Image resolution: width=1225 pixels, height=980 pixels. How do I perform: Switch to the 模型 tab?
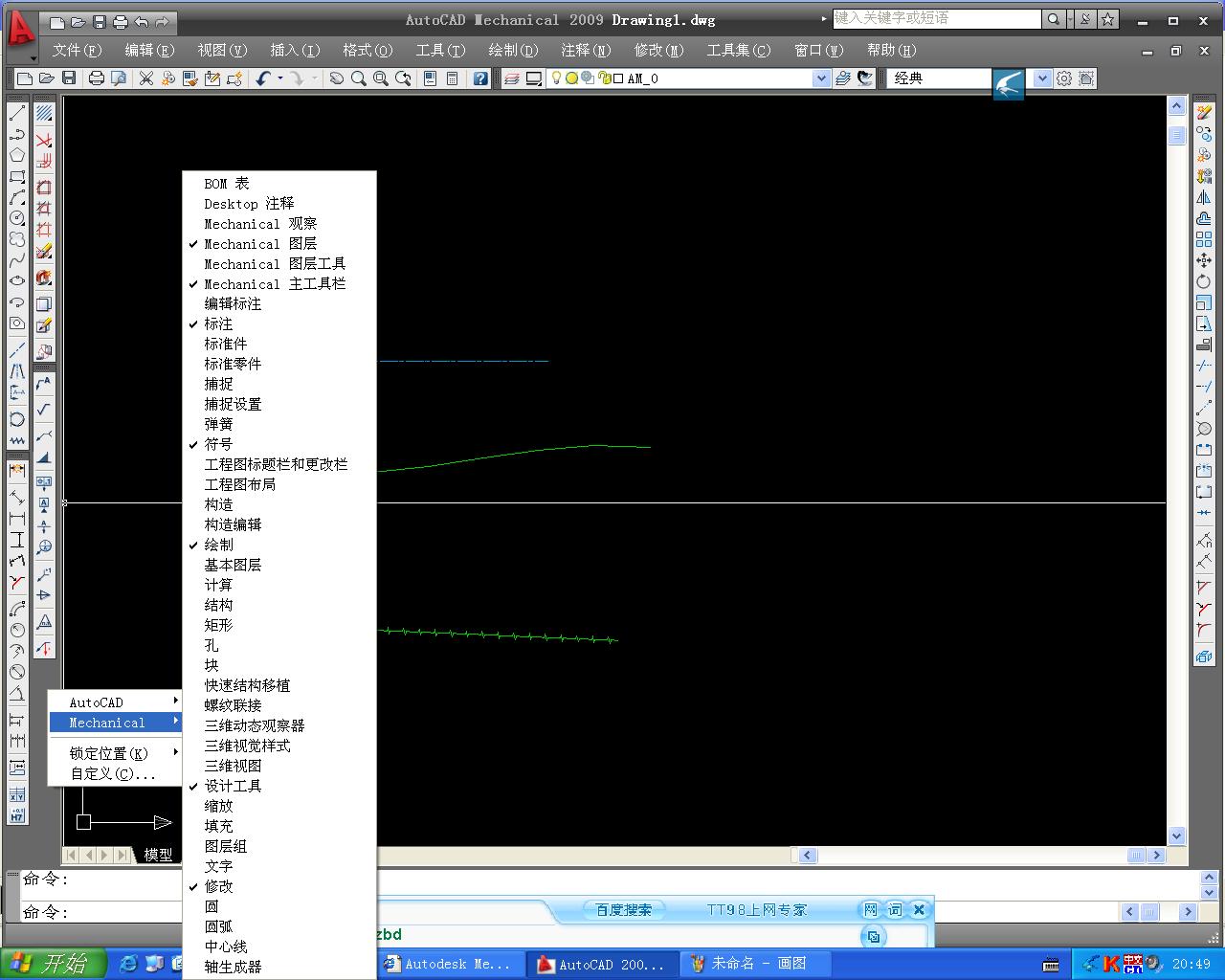(158, 855)
